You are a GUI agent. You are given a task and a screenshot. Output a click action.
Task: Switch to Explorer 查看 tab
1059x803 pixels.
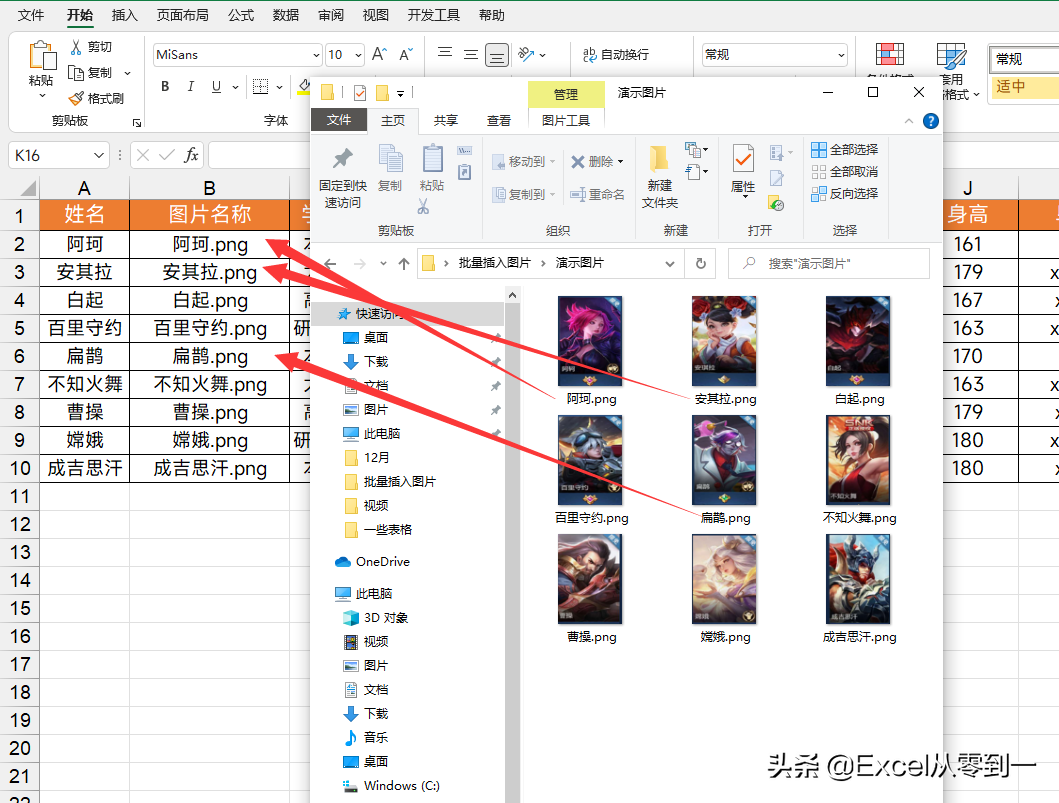499,120
